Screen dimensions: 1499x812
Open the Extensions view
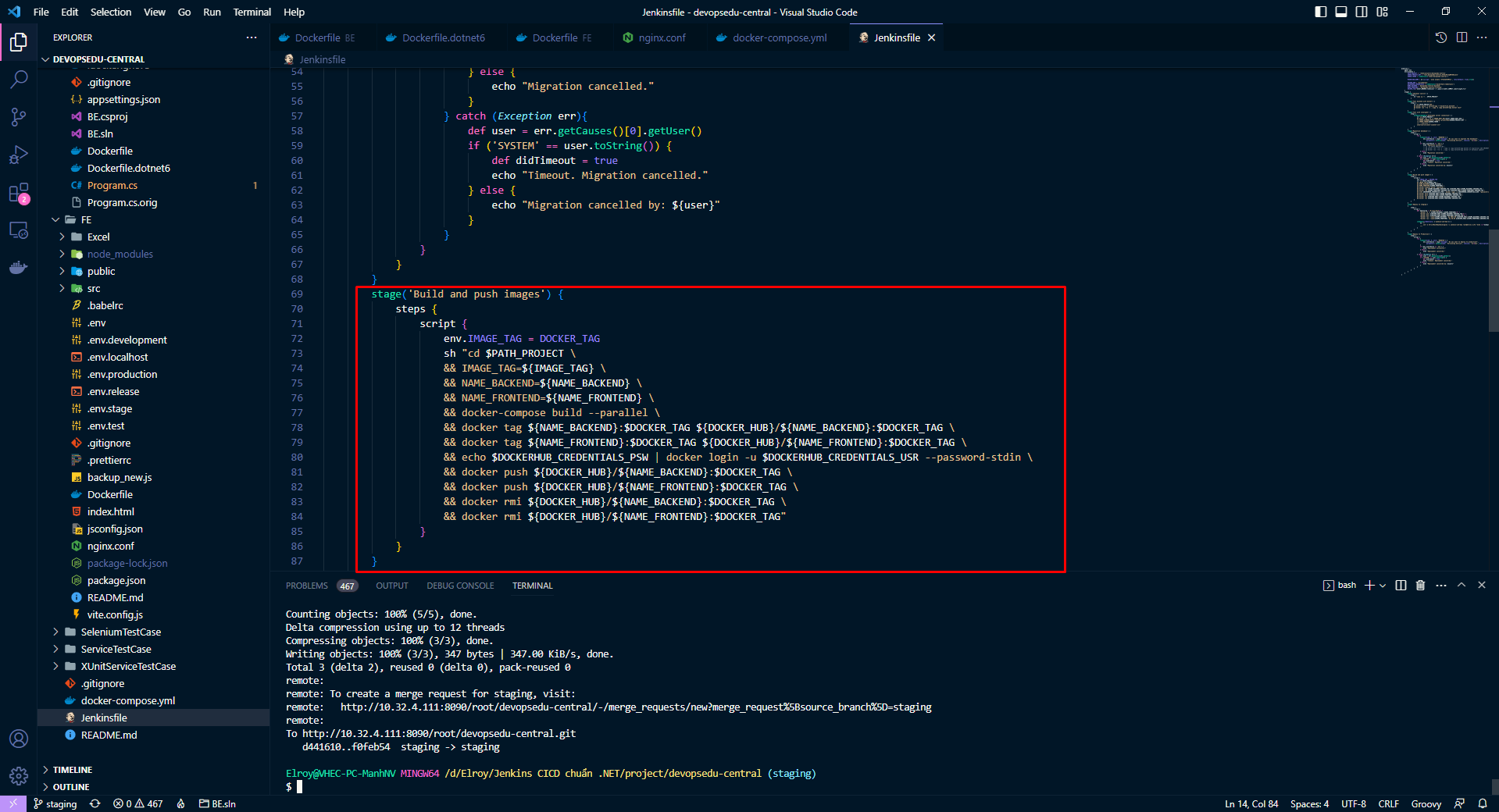[19, 193]
